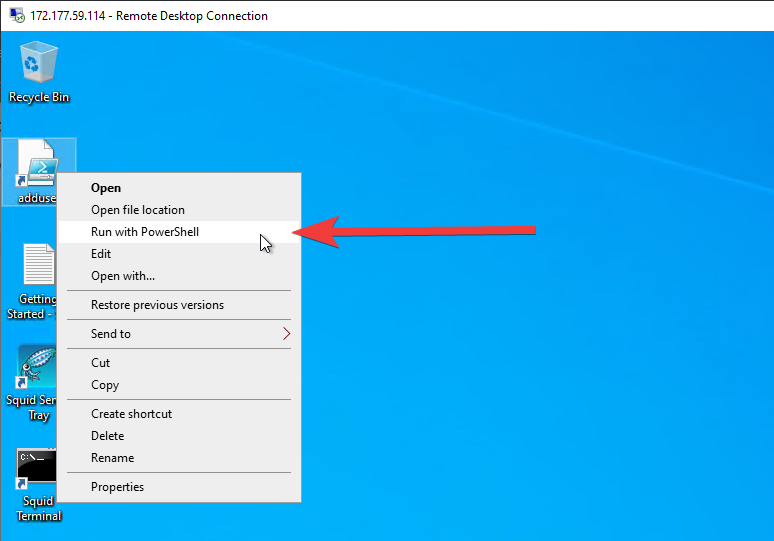Choose Edit from the context menu

pyautogui.click(x=179, y=254)
